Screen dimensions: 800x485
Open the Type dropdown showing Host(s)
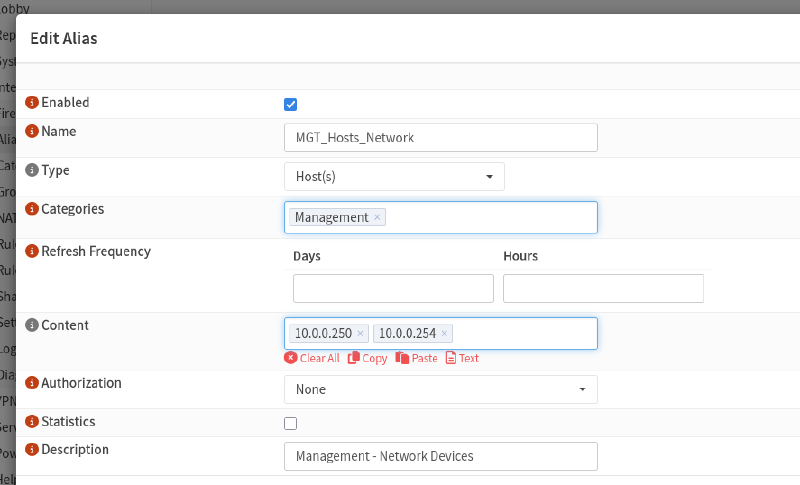coord(394,176)
